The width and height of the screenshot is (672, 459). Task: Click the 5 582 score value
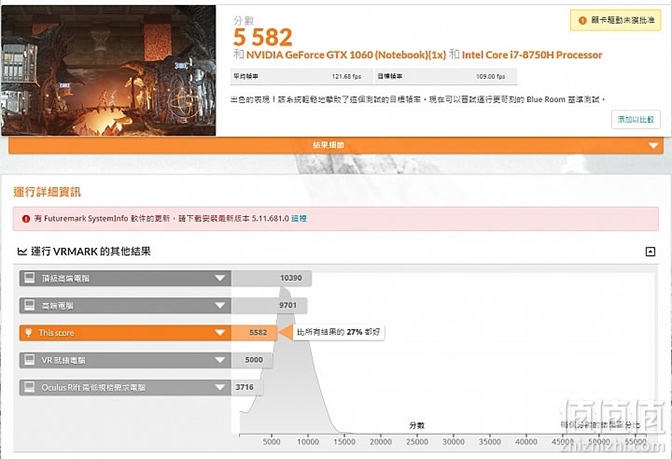[x=263, y=37]
